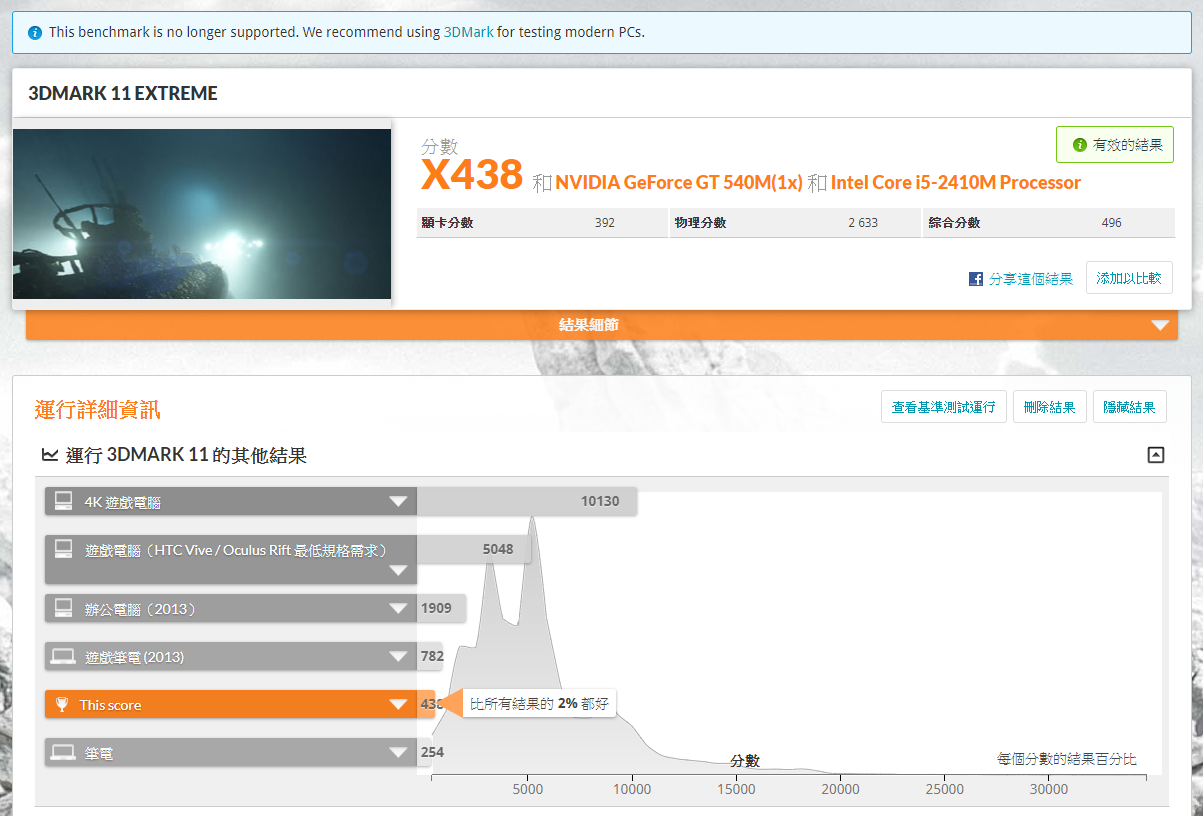
Task: Click the 比所有結果的 2% 都好 tooltip
Action: click(539, 704)
